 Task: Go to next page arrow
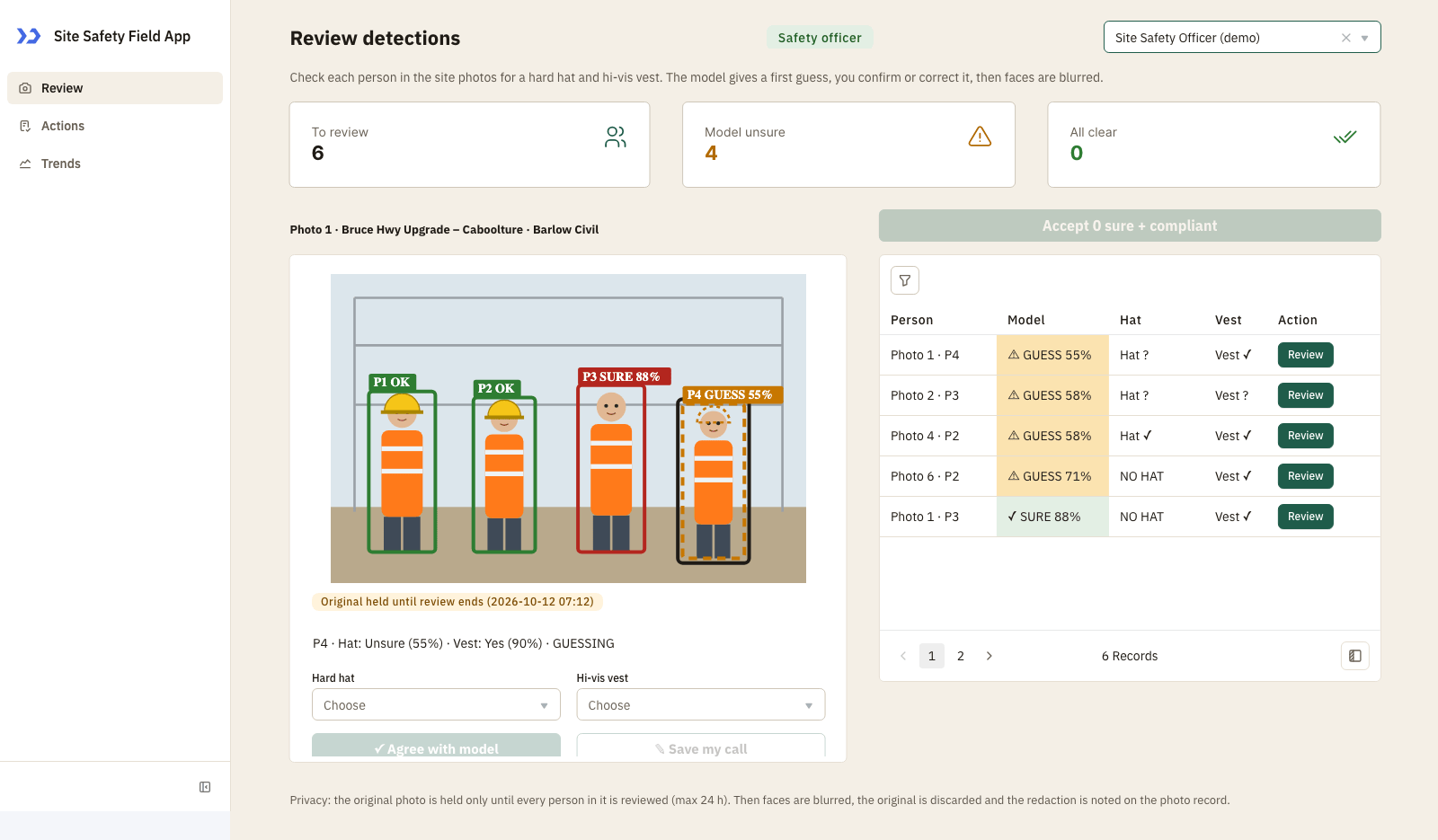(990, 656)
